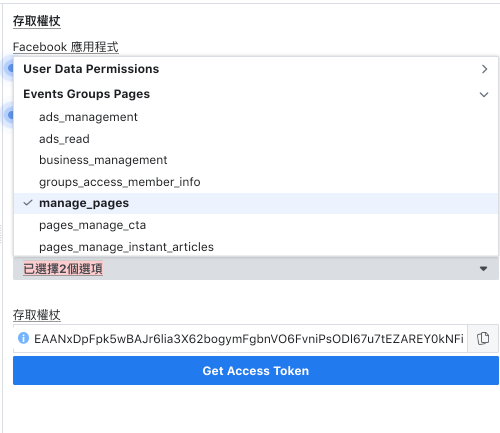Viewport: 500px width, 433px height.
Task: Collapse the Events Groups Pages section
Action: pyautogui.click(x=256, y=94)
